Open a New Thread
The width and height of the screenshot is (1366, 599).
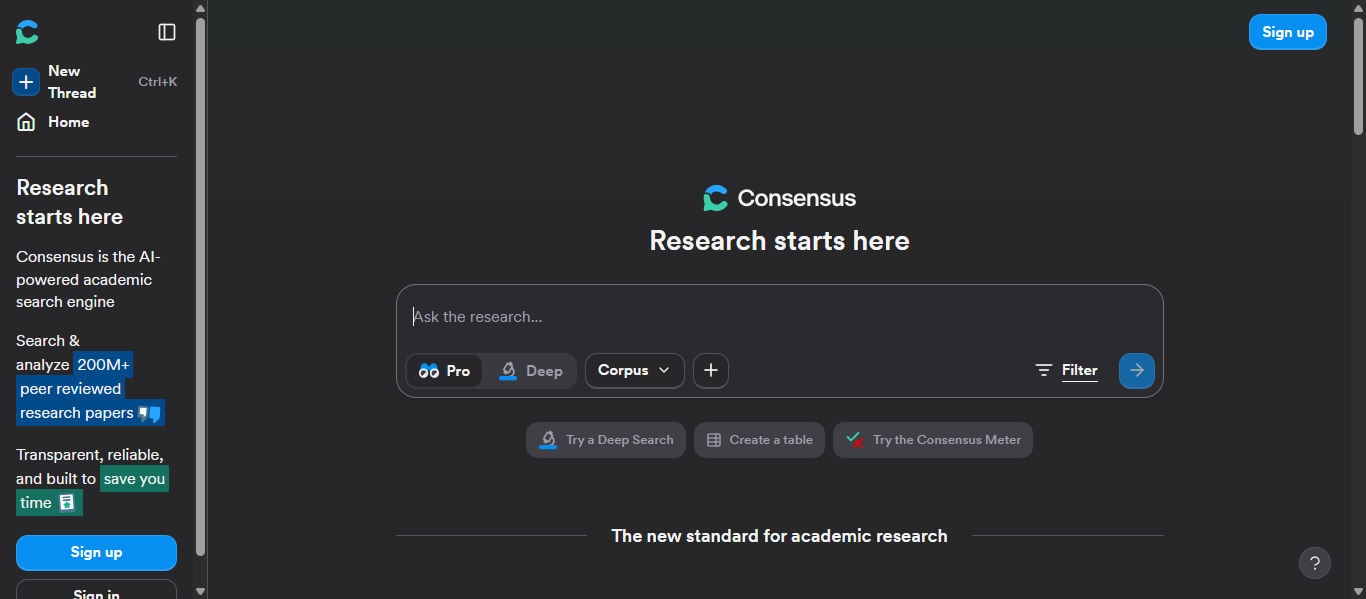[25, 81]
